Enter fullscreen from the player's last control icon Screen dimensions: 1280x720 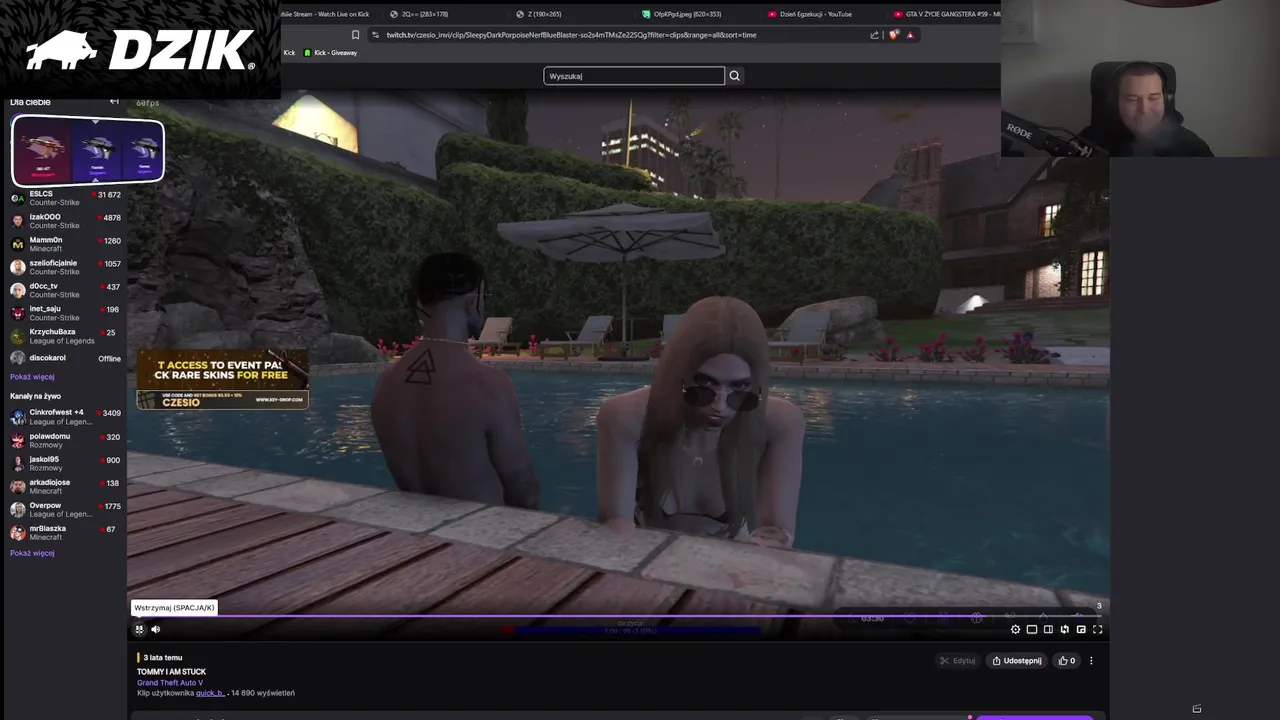point(1097,629)
